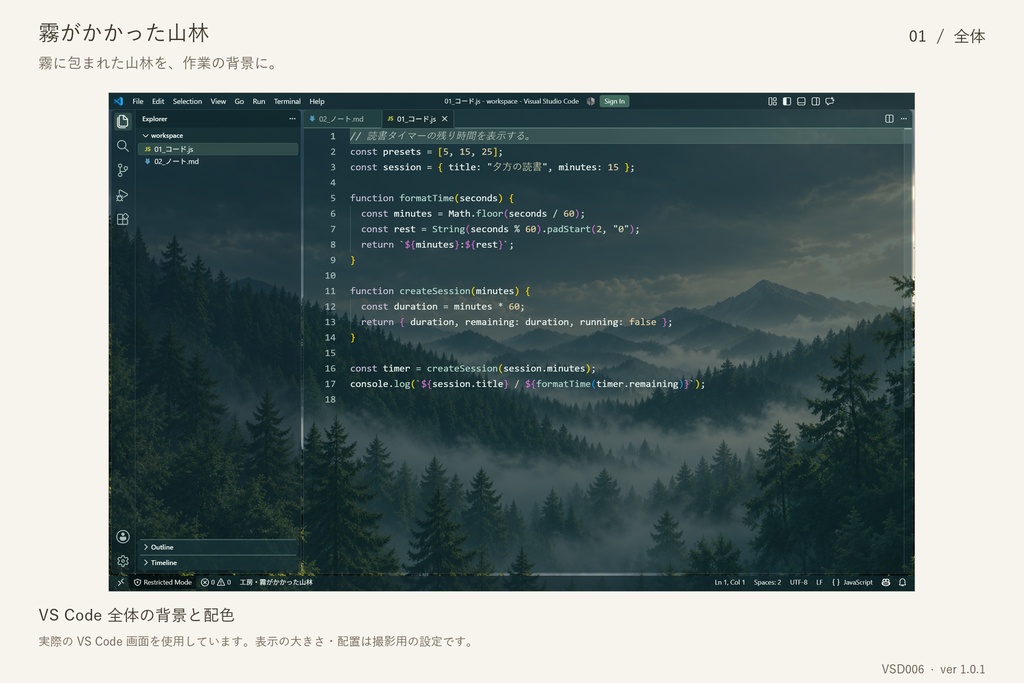
Task: Open 01_コード.js in Explorer tree
Action: point(218,149)
